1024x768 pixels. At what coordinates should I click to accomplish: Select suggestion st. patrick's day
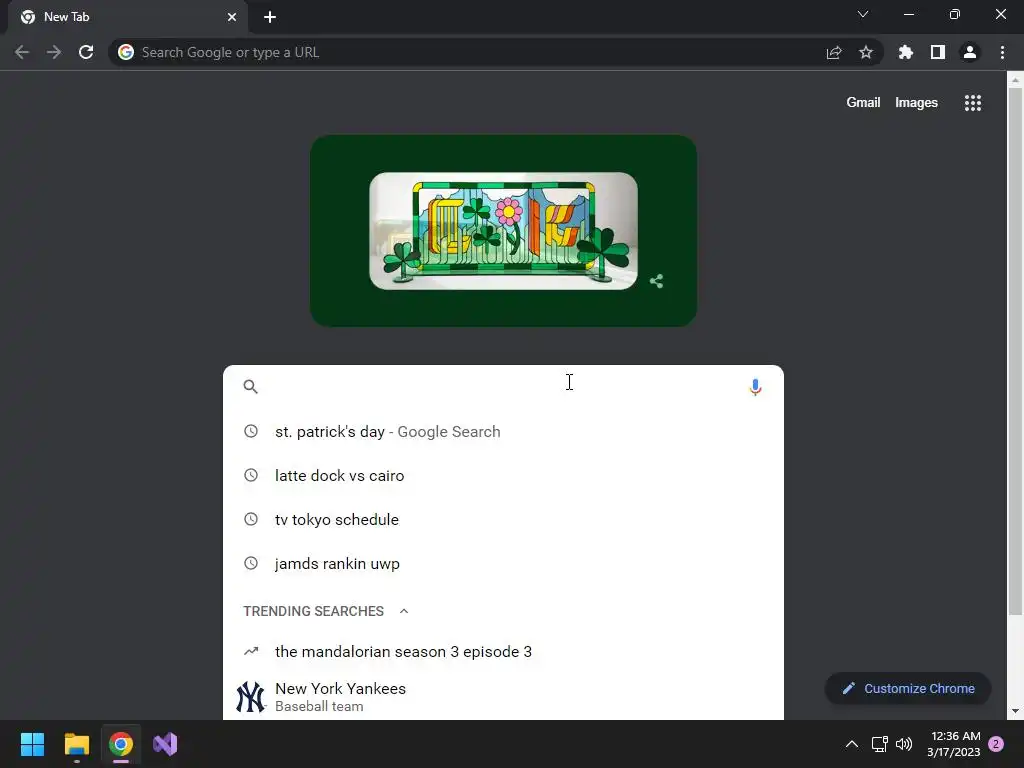click(503, 432)
